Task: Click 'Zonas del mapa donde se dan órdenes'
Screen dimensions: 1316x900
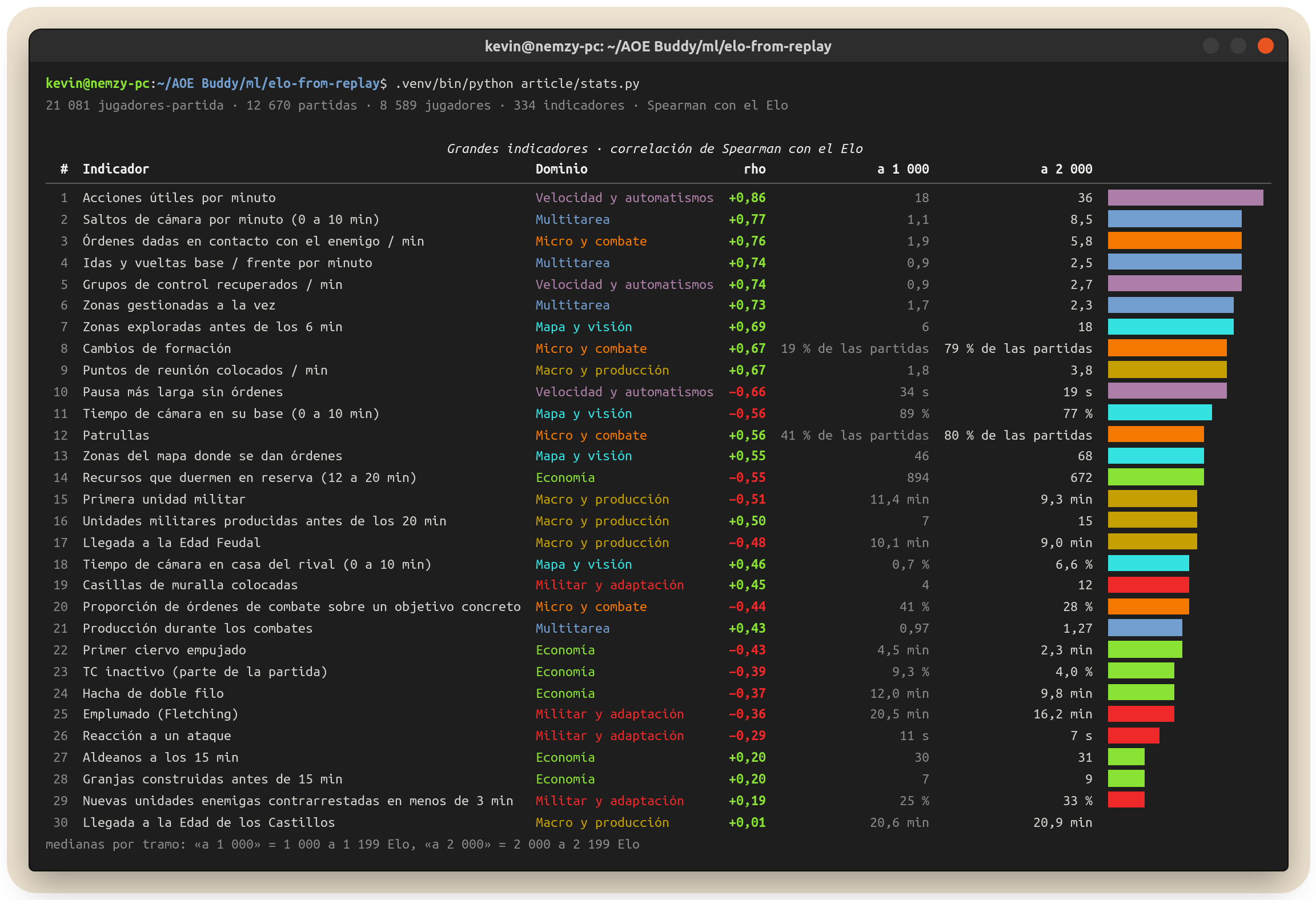Action: 212,456
